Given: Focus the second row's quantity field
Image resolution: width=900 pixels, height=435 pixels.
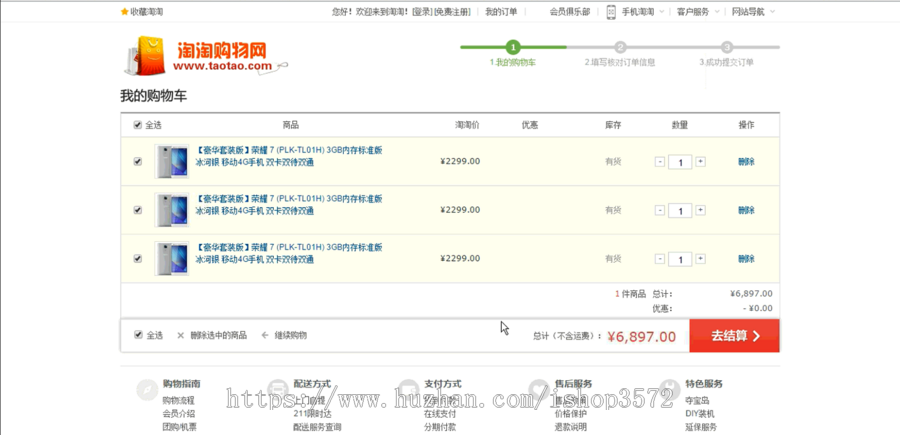Looking at the screenshot, I should pyautogui.click(x=680, y=211).
